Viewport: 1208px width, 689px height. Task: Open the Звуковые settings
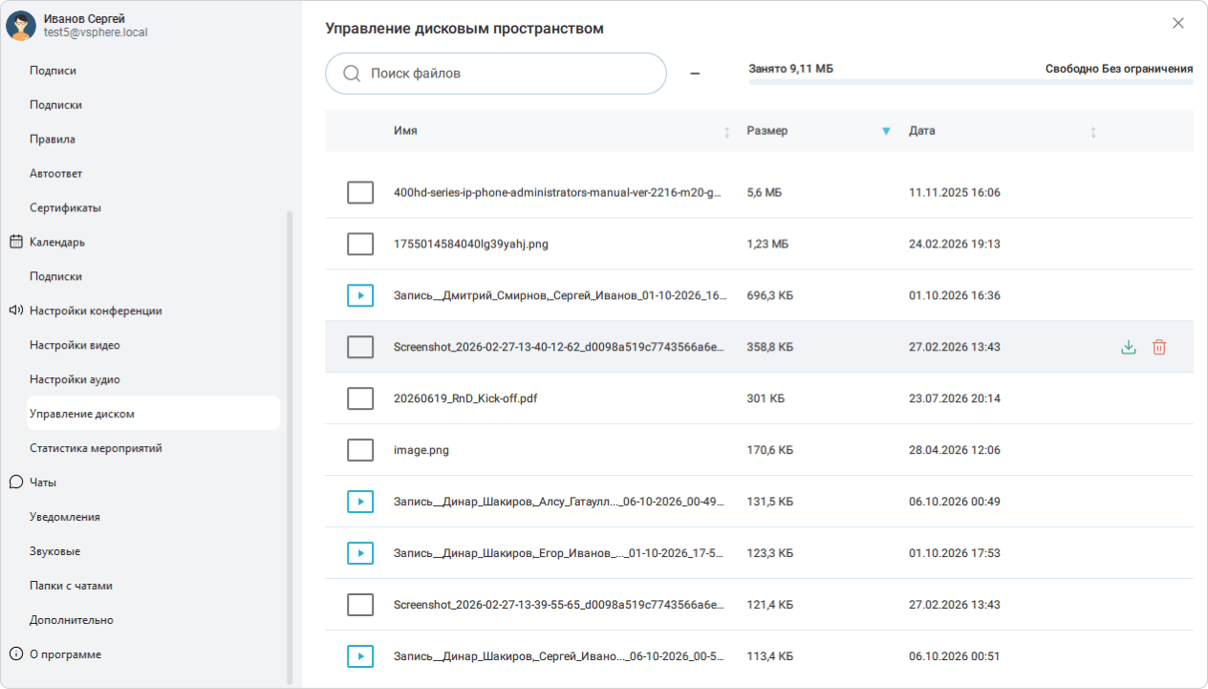tap(55, 551)
